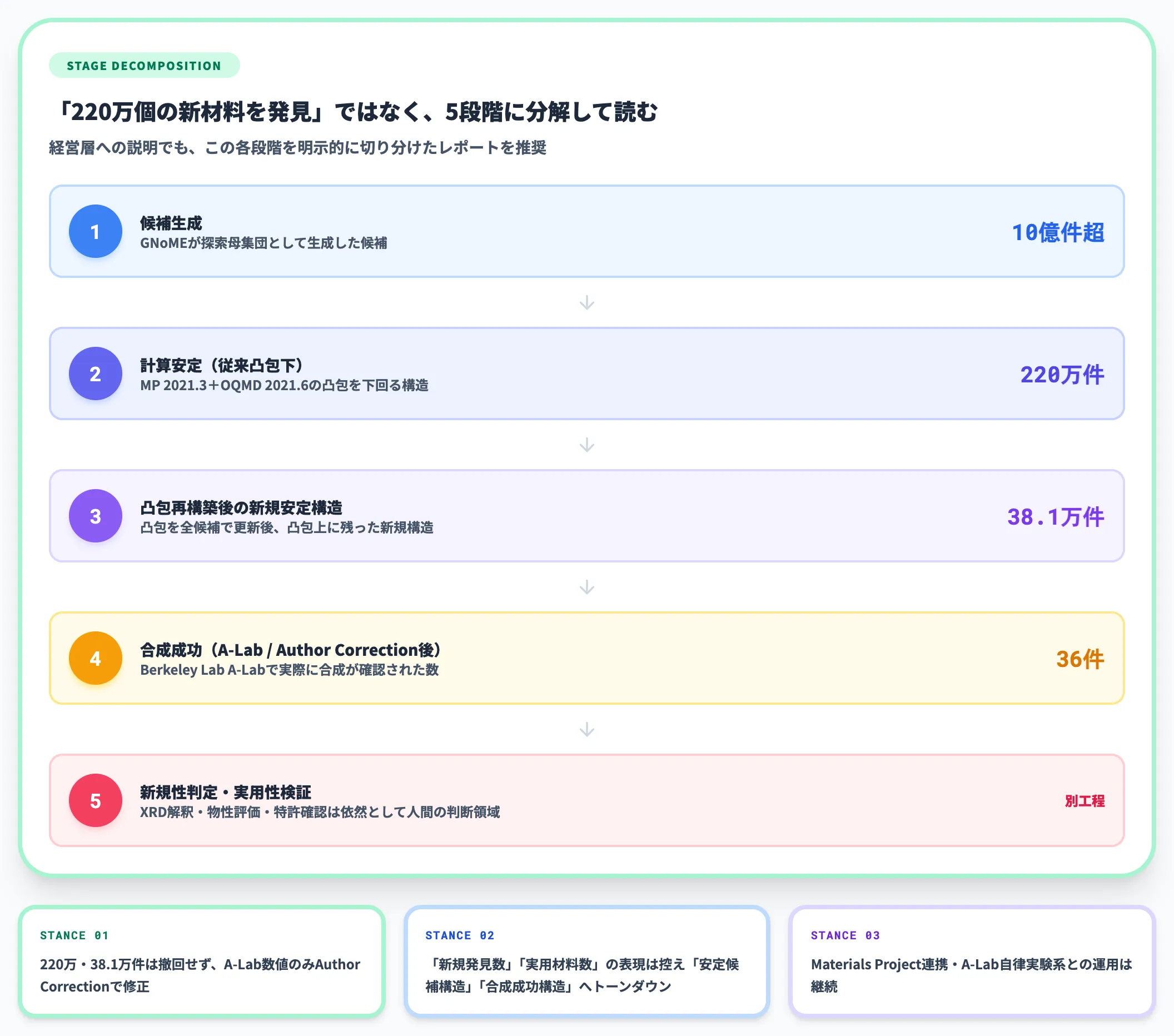The width and height of the screenshot is (1174, 1036).
Task: Click the 凸包を全候補で更新後 description
Action: click(x=287, y=528)
